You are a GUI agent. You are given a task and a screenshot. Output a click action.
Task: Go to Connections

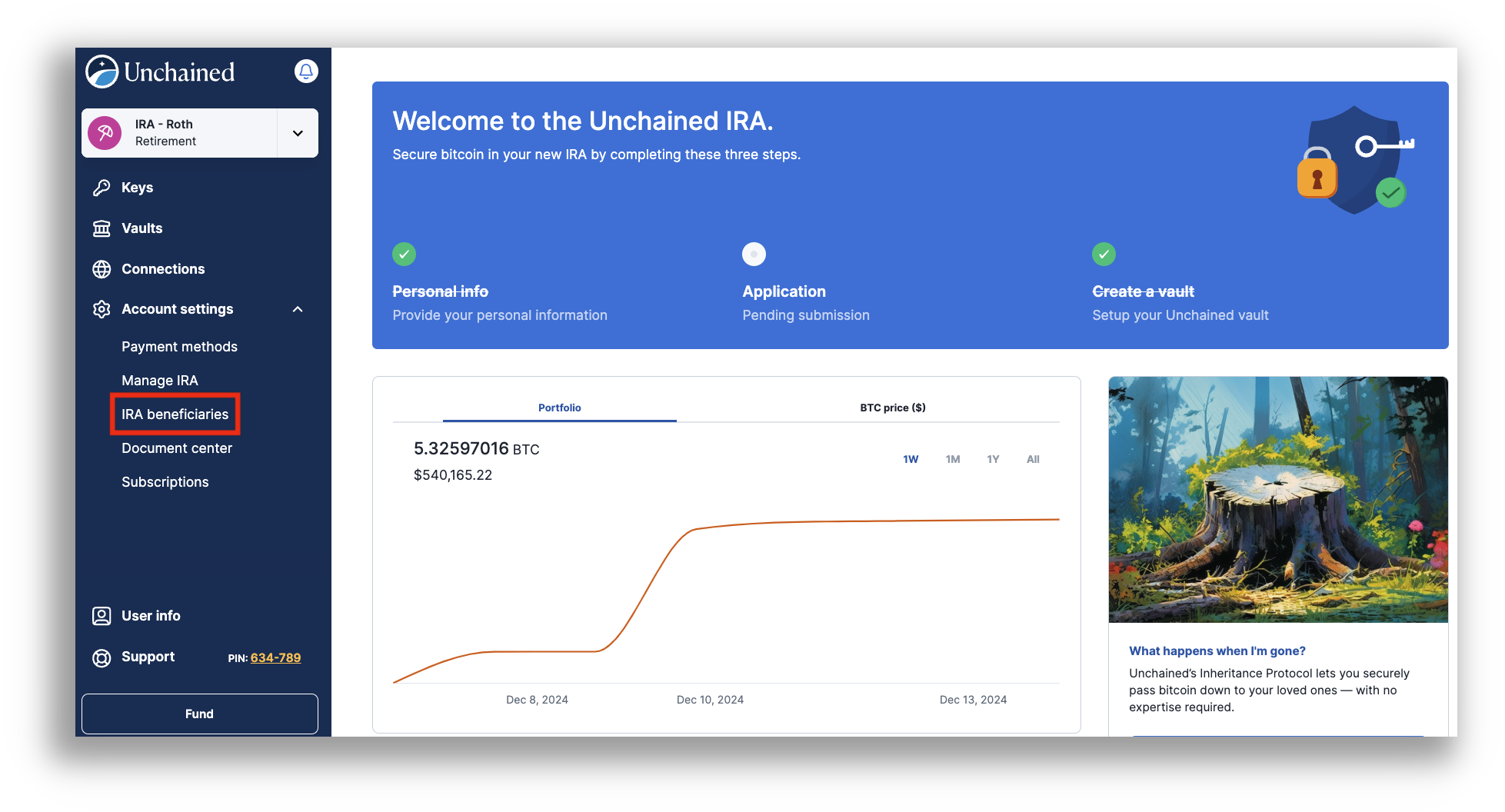coord(163,269)
